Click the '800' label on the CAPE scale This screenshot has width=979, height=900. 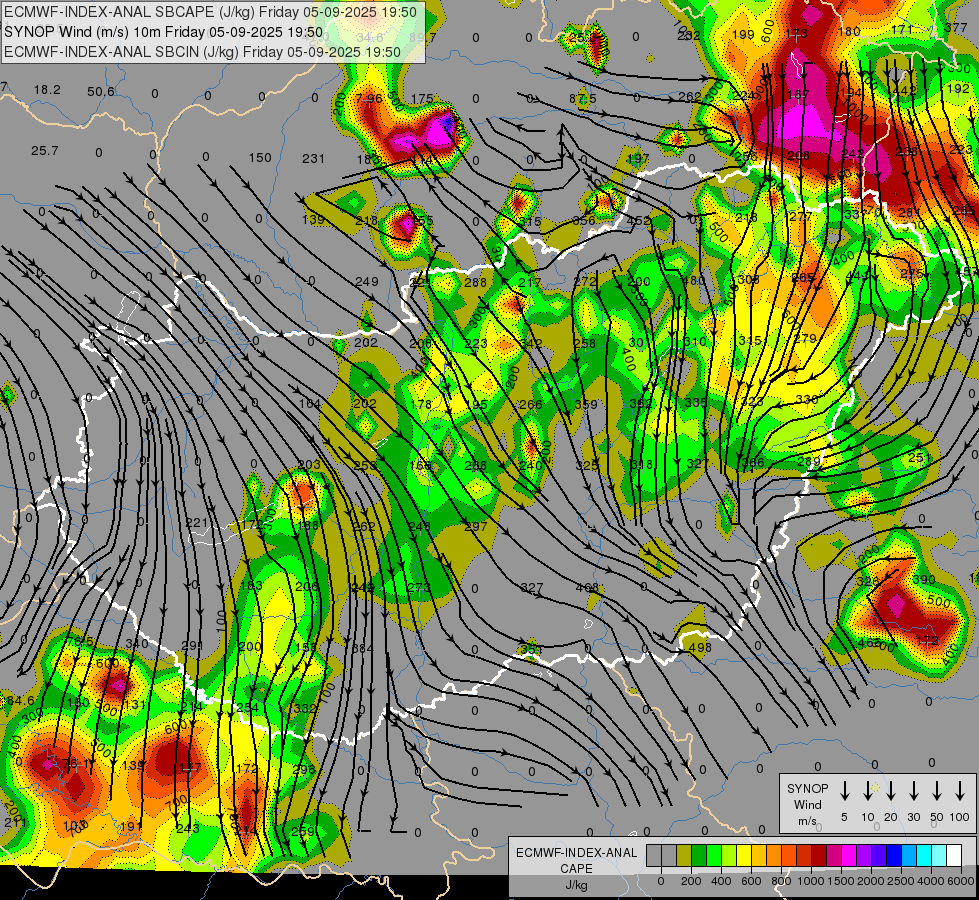(x=781, y=881)
